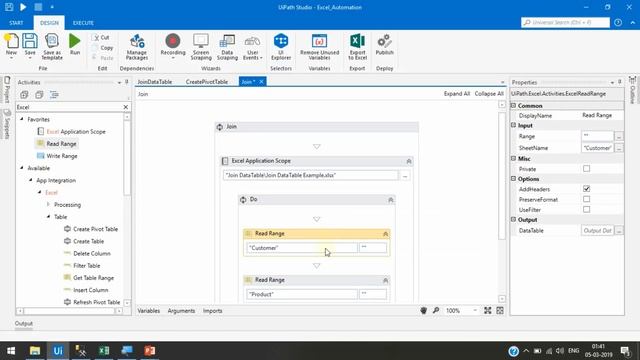Browse for workbook path ellipsis button

click(x=405, y=176)
